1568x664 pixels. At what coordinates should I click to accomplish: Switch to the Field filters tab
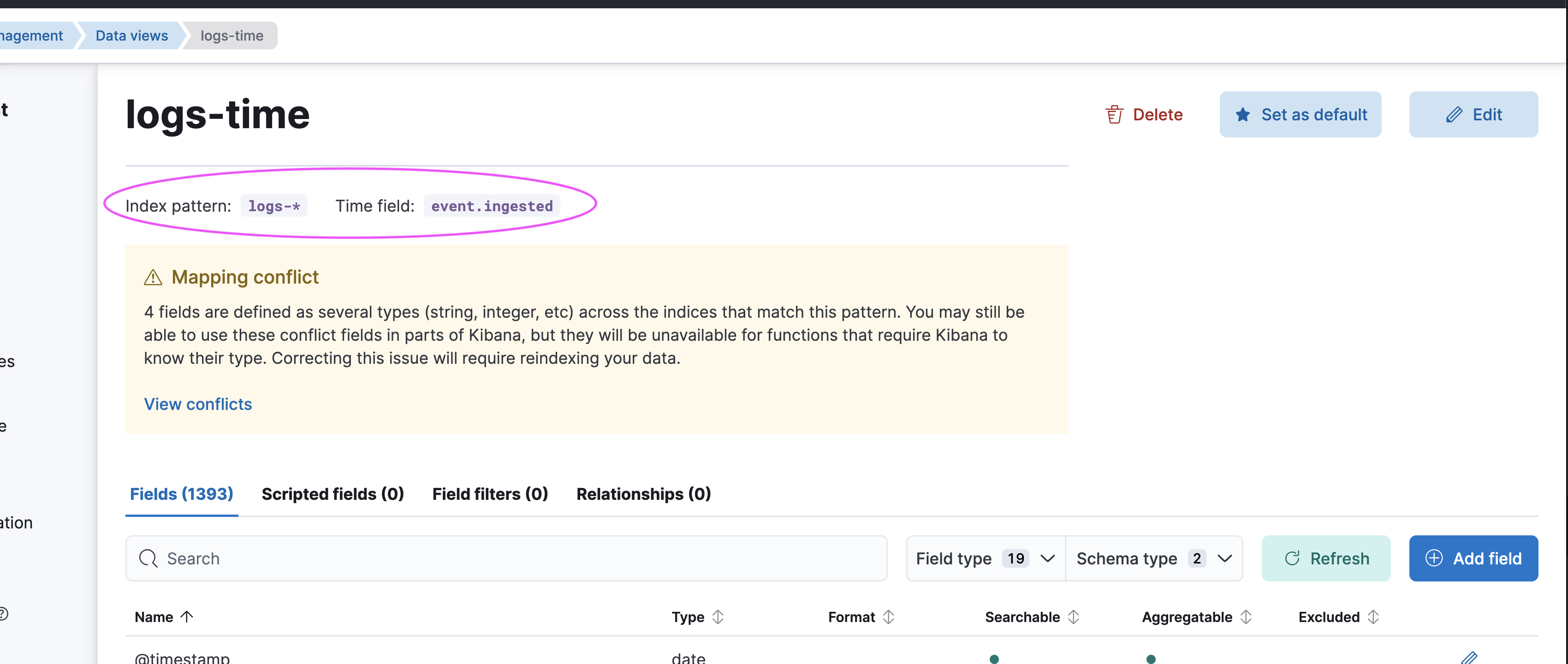tap(489, 493)
